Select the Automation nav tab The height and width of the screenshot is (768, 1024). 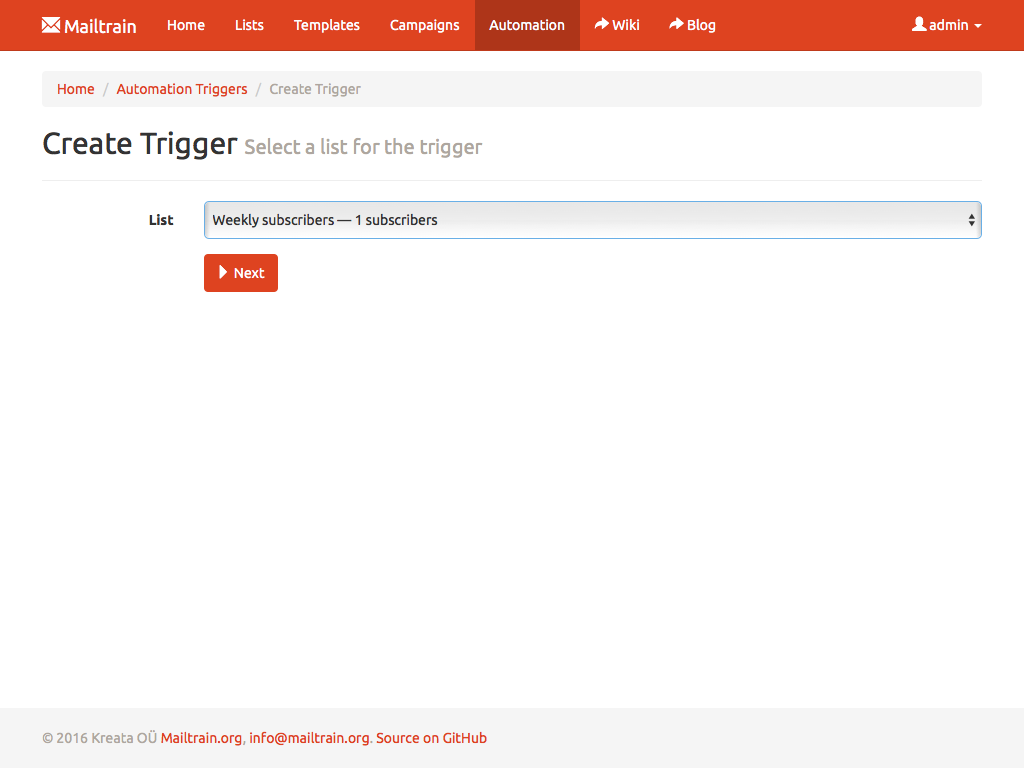(x=526, y=25)
